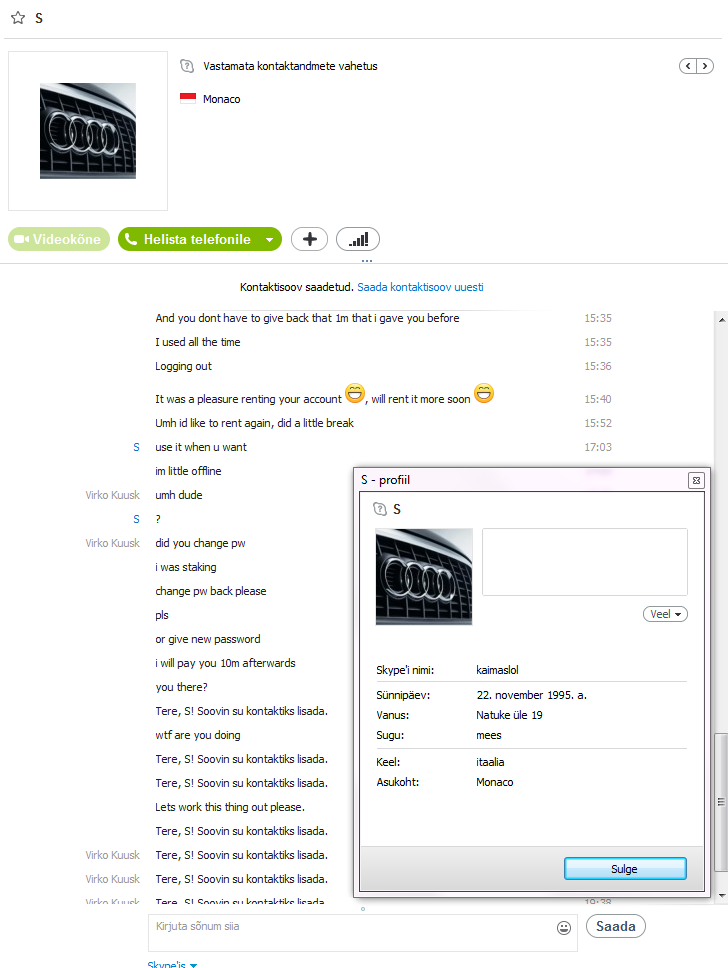
Task: Click the Saada send button
Action: coord(616,926)
